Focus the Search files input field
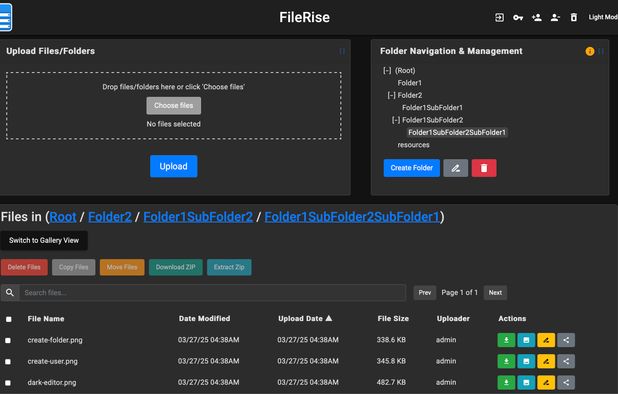This screenshot has width=618, height=394. [x=213, y=293]
